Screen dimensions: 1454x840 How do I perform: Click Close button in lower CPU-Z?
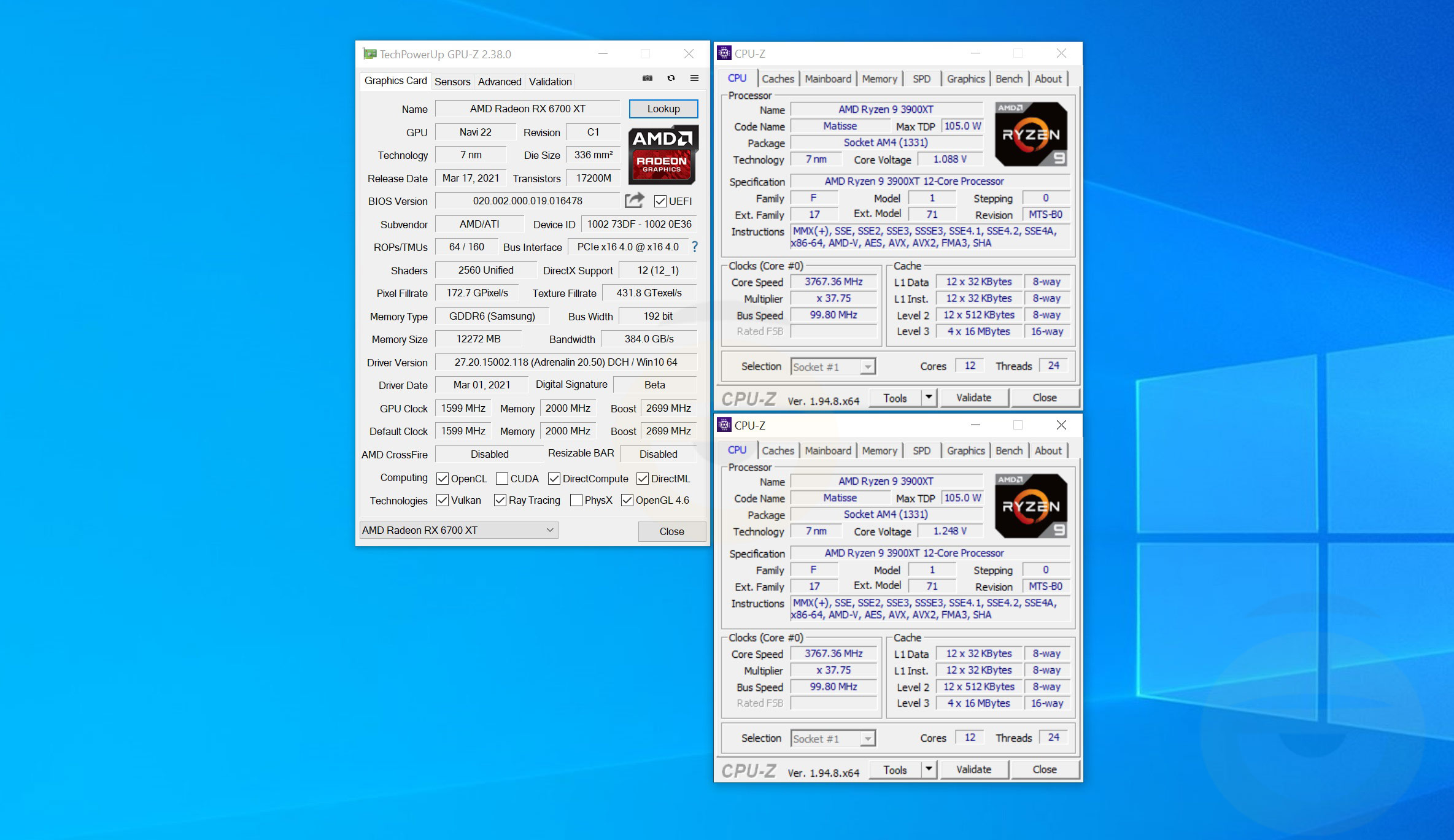[1045, 769]
